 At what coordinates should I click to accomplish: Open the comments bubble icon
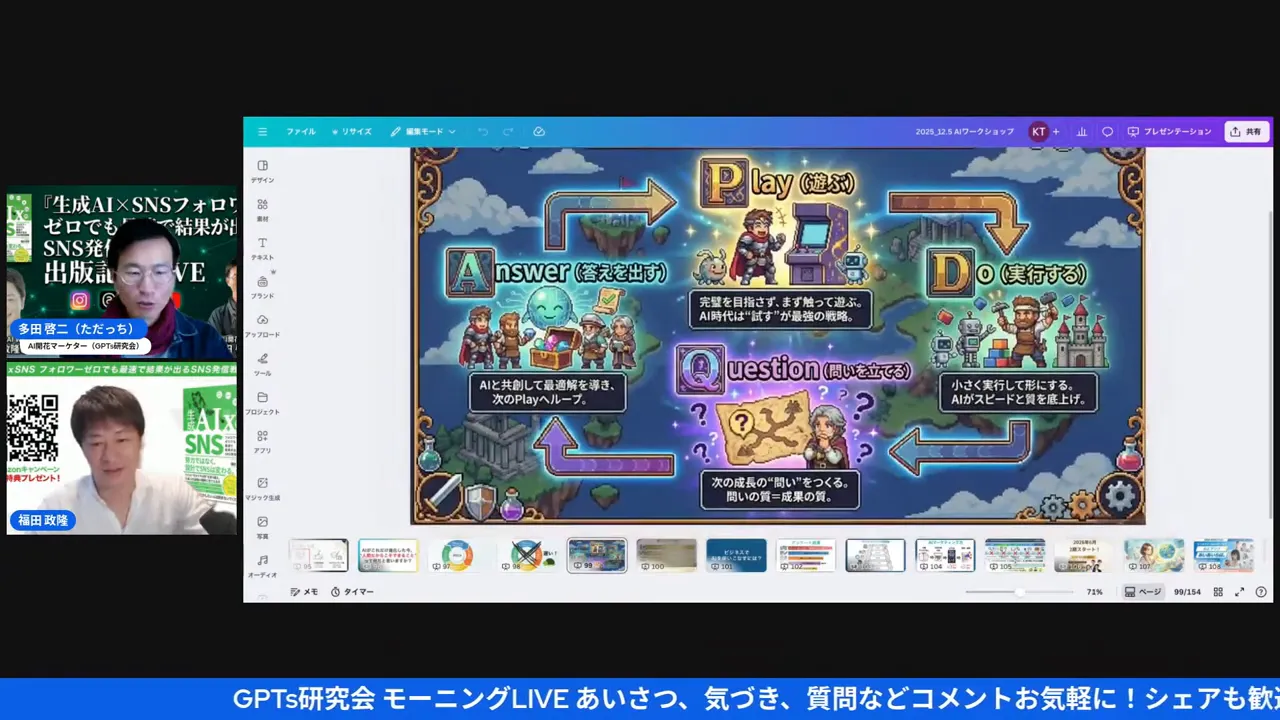pyautogui.click(x=1107, y=131)
